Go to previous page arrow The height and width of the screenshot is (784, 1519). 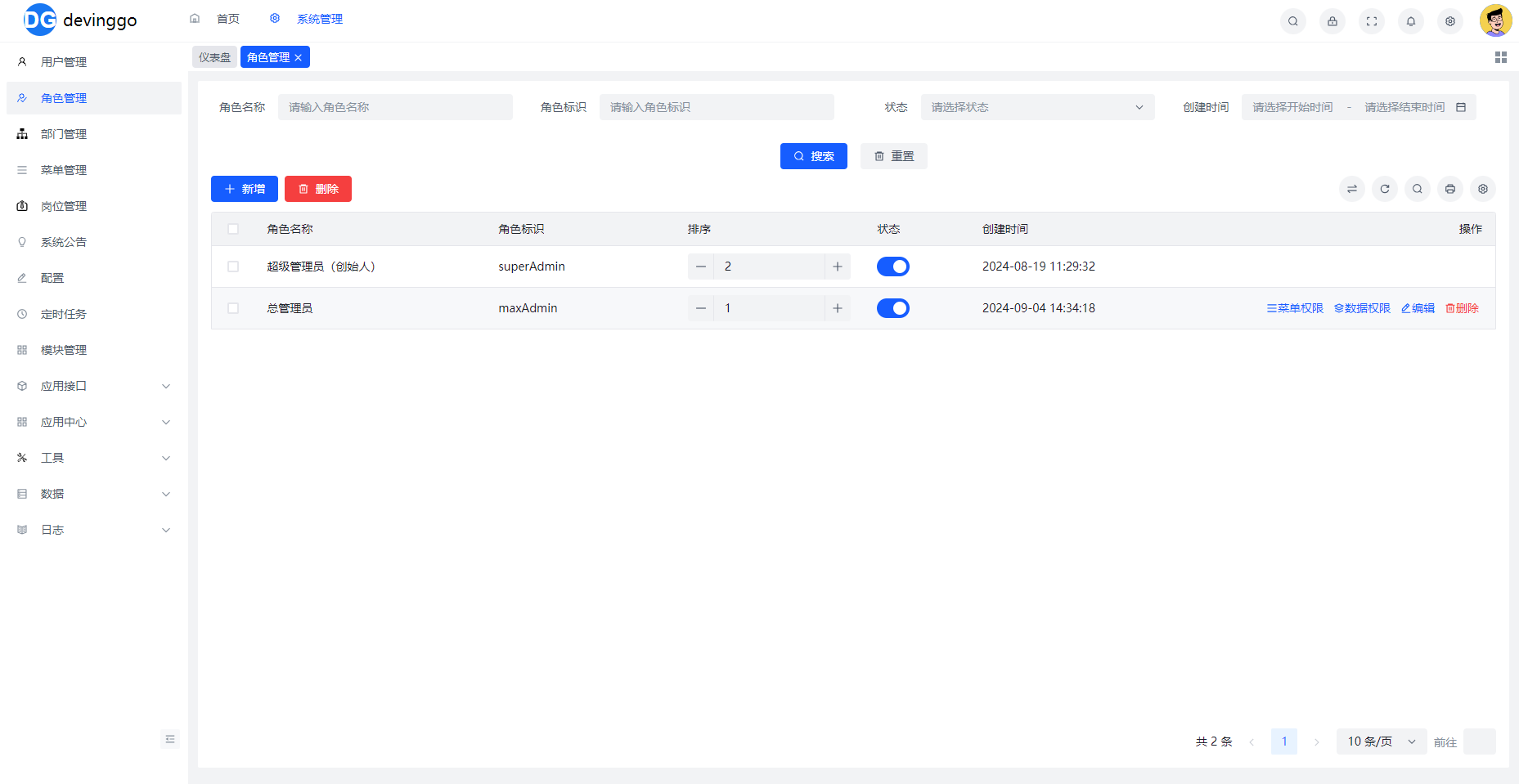1252,741
